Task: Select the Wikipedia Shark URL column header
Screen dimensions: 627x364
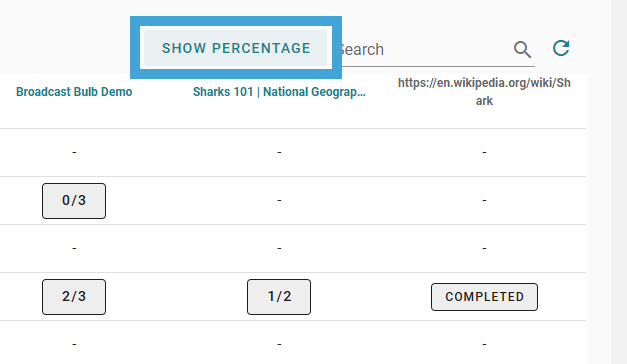Action: (484, 92)
